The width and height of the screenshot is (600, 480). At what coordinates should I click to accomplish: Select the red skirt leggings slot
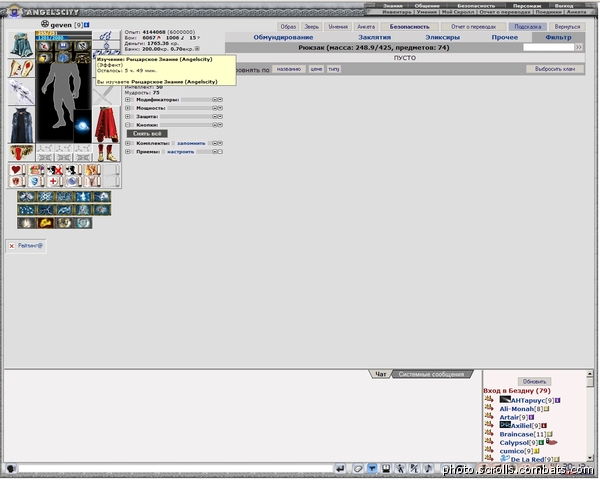107,125
